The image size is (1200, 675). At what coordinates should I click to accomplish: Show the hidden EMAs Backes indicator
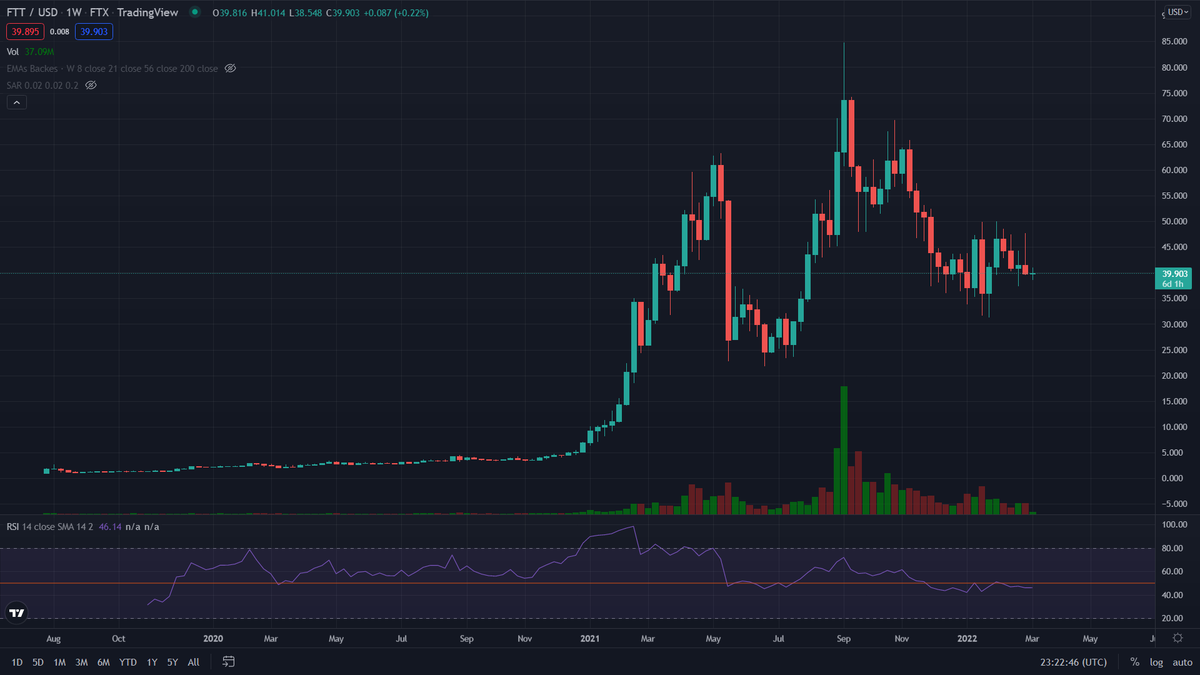[230, 68]
